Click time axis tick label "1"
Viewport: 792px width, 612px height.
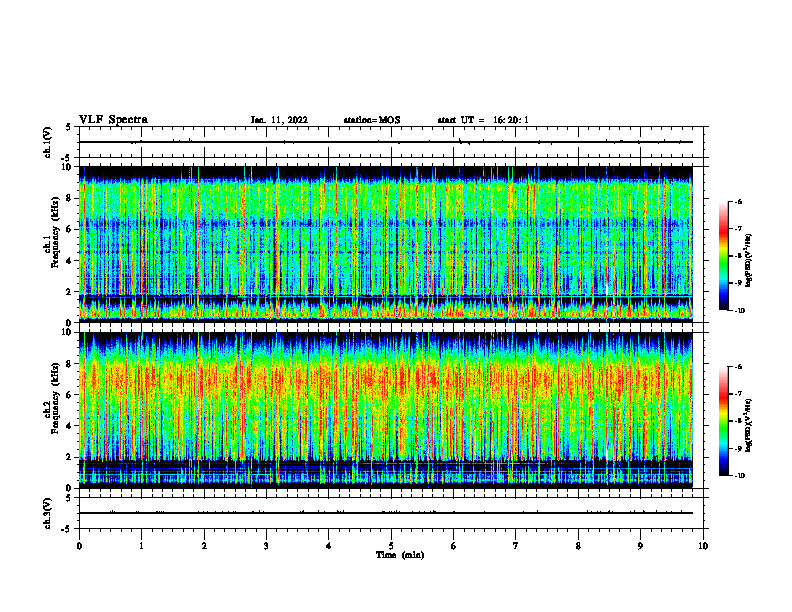pos(141,546)
